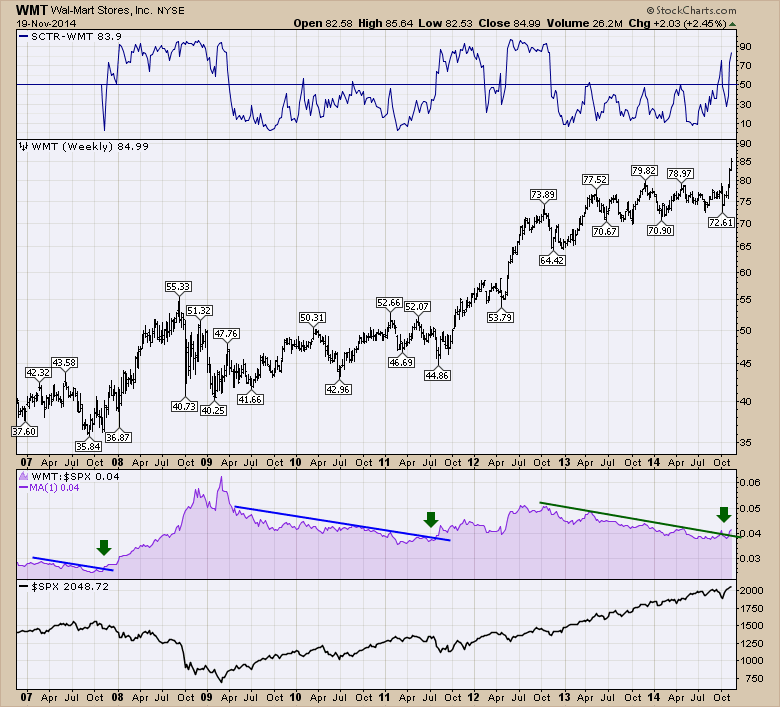
Task: Click the 35.84 price low label
Action: [x=89, y=446]
